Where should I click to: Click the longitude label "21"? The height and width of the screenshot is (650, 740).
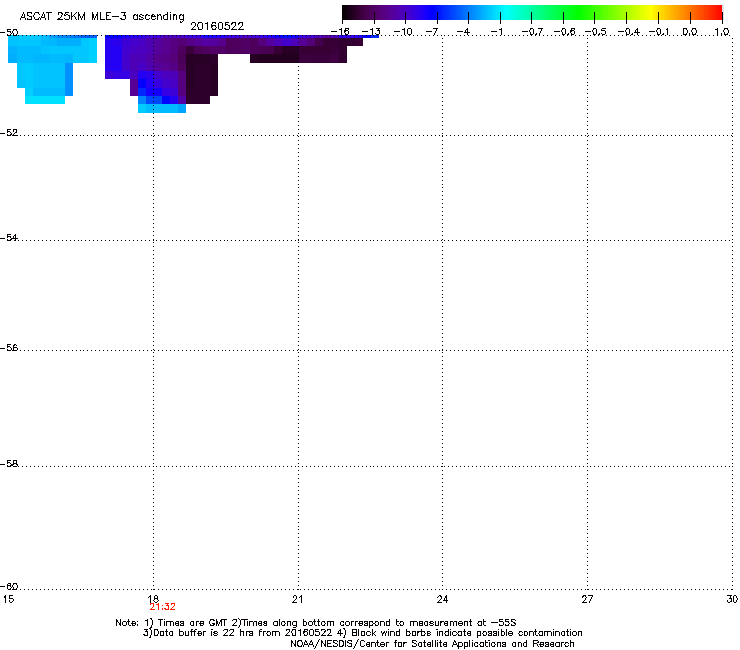pos(297,599)
